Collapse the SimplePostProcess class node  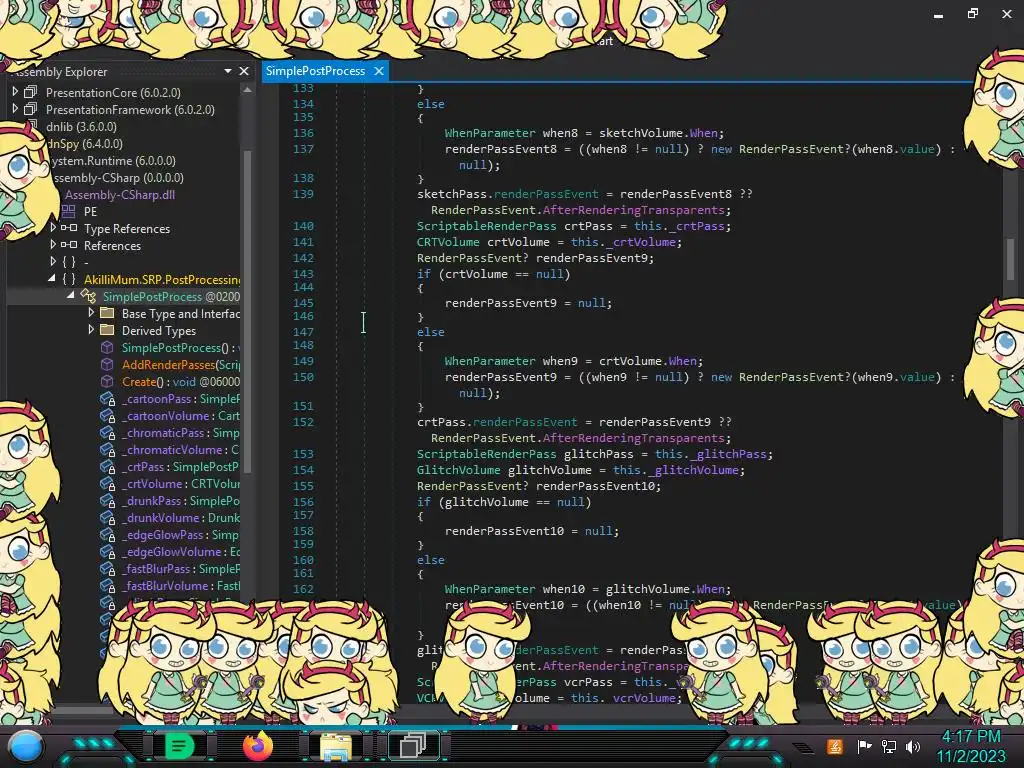click(71, 296)
